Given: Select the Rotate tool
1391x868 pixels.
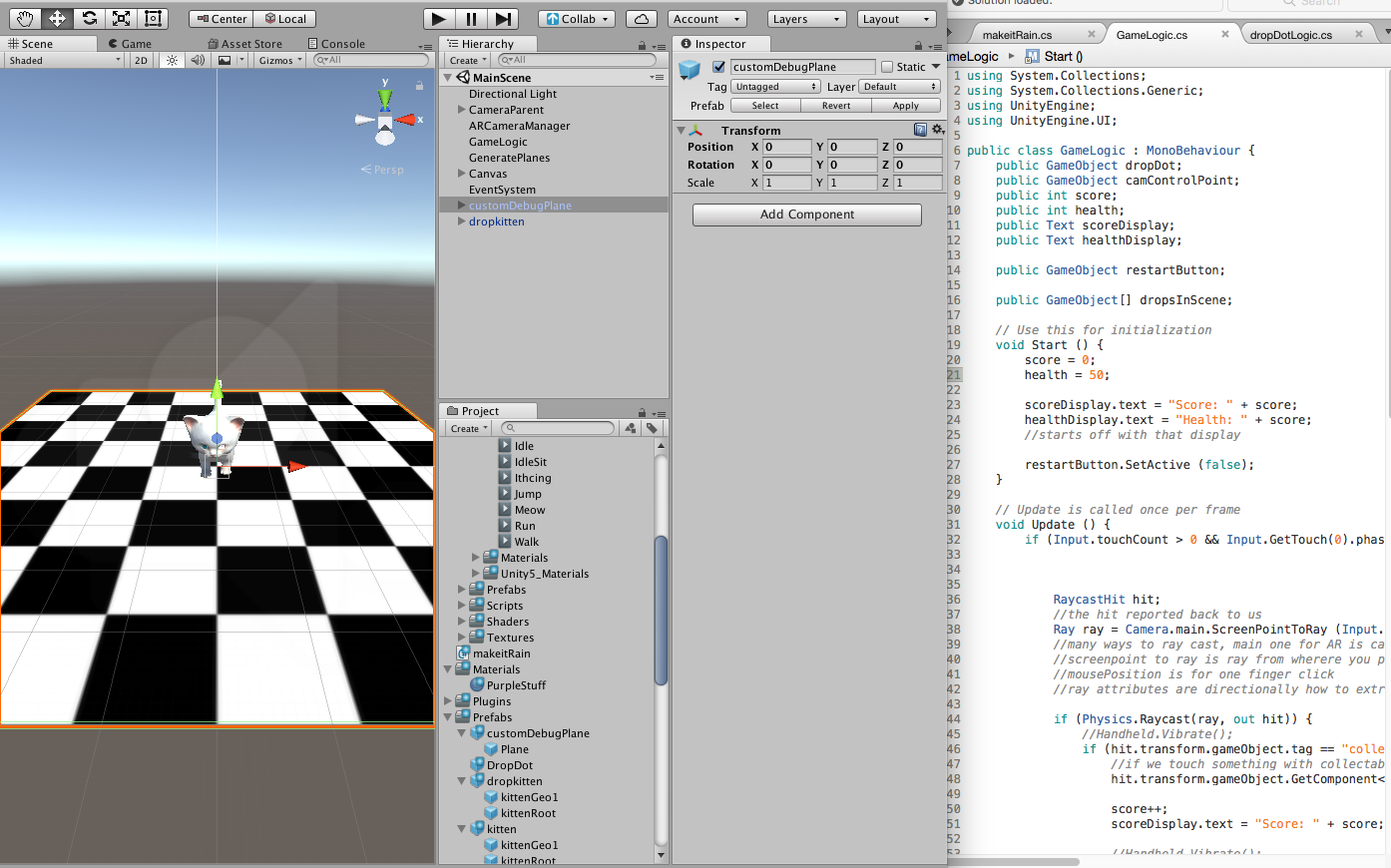Looking at the screenshot, I should point(89,18).
